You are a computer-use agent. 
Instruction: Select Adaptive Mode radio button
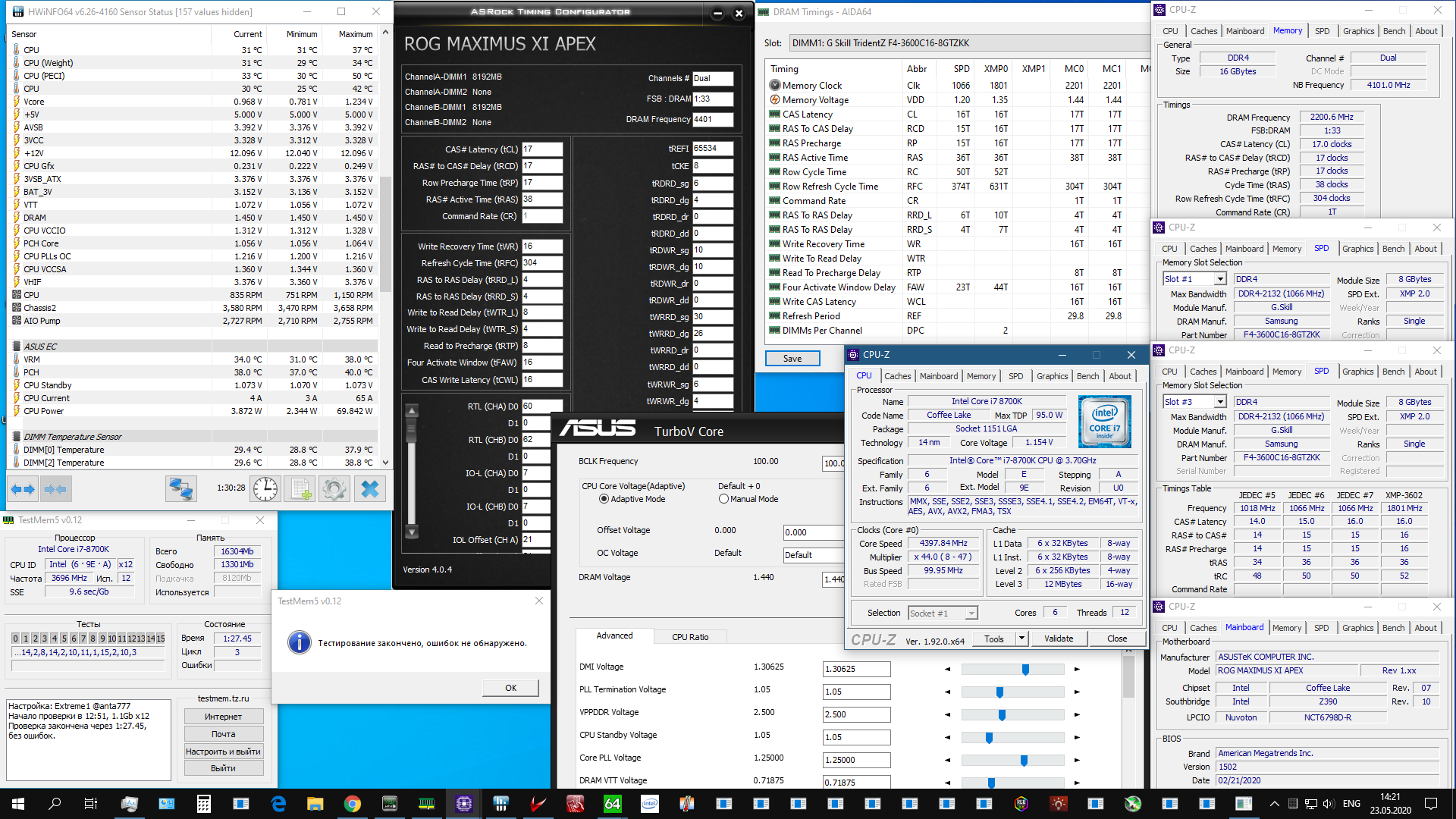604,499
